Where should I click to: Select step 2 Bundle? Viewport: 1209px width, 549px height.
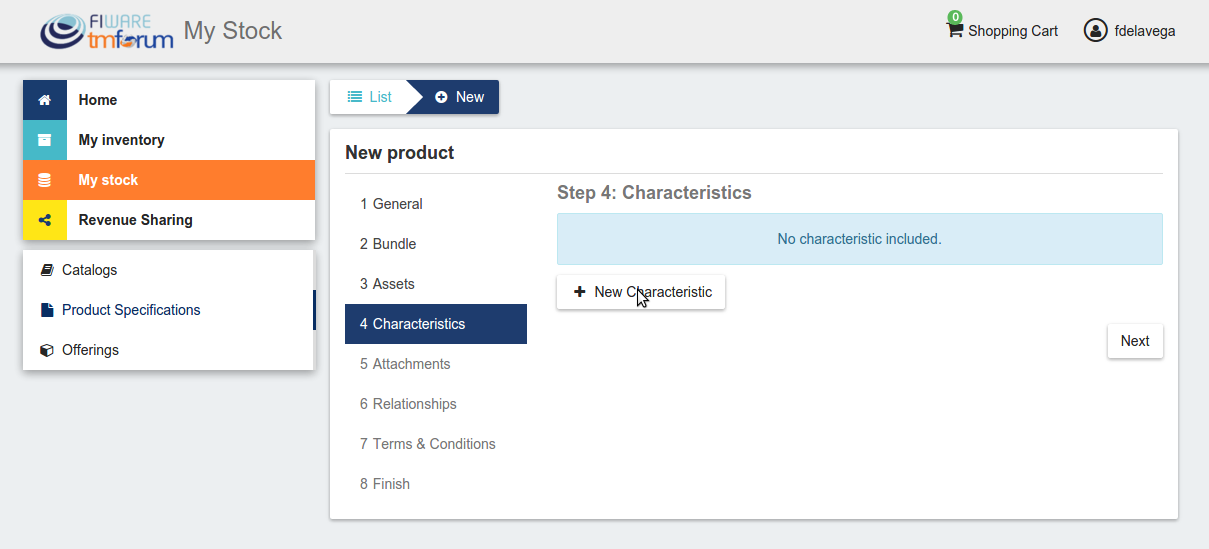pyautogui.click(x=388, y=244)
